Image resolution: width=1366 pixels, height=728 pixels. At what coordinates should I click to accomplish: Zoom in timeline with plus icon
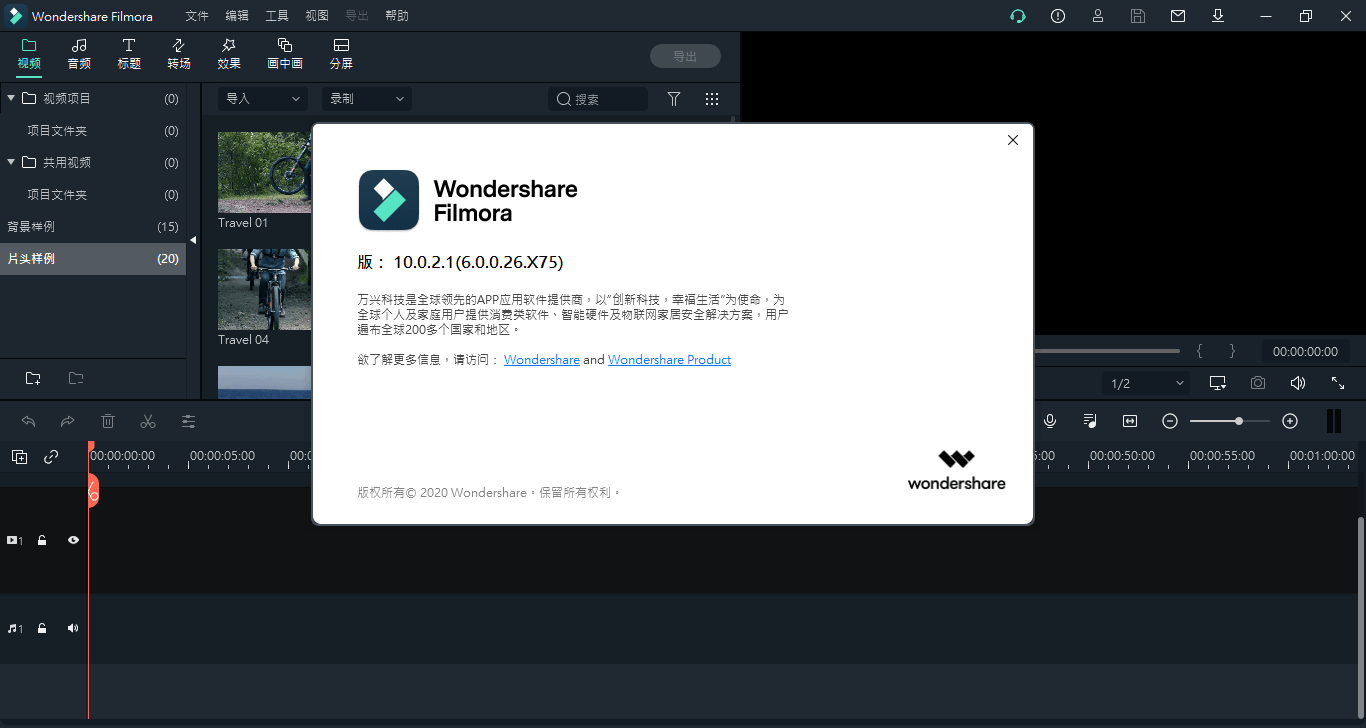coord(1290,421)
